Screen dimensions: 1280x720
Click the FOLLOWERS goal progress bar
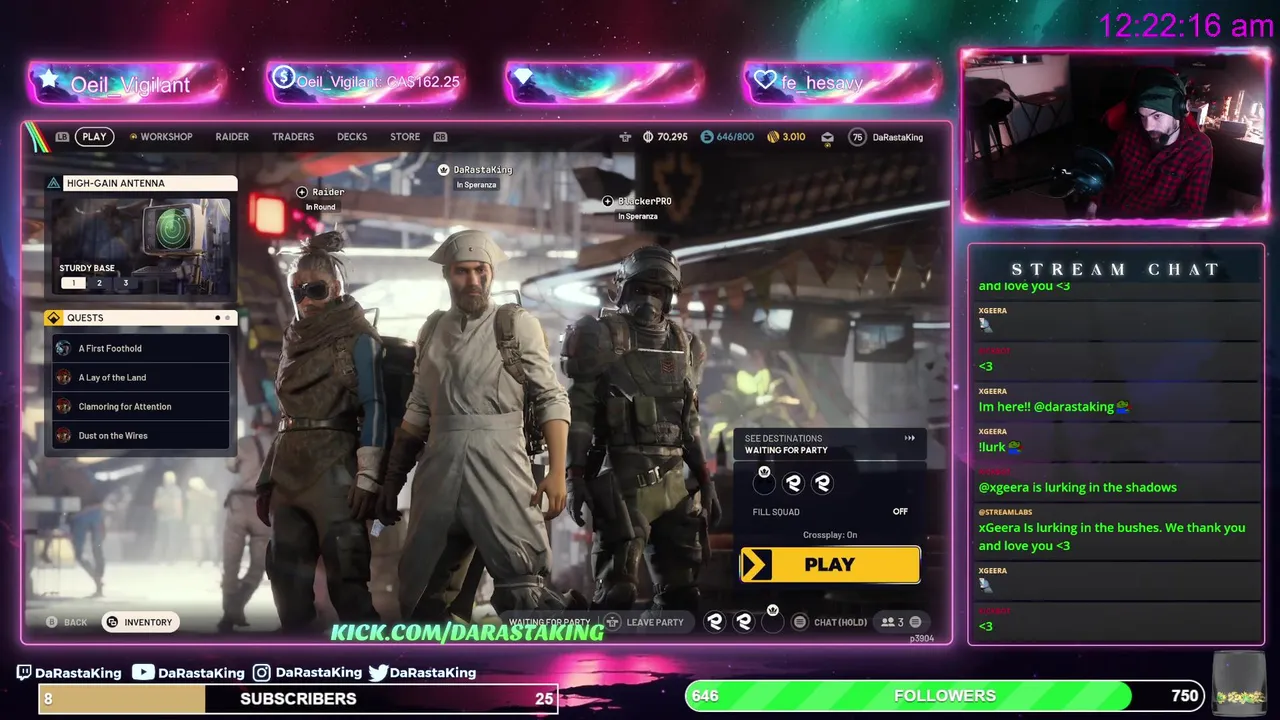click(943, 695)
